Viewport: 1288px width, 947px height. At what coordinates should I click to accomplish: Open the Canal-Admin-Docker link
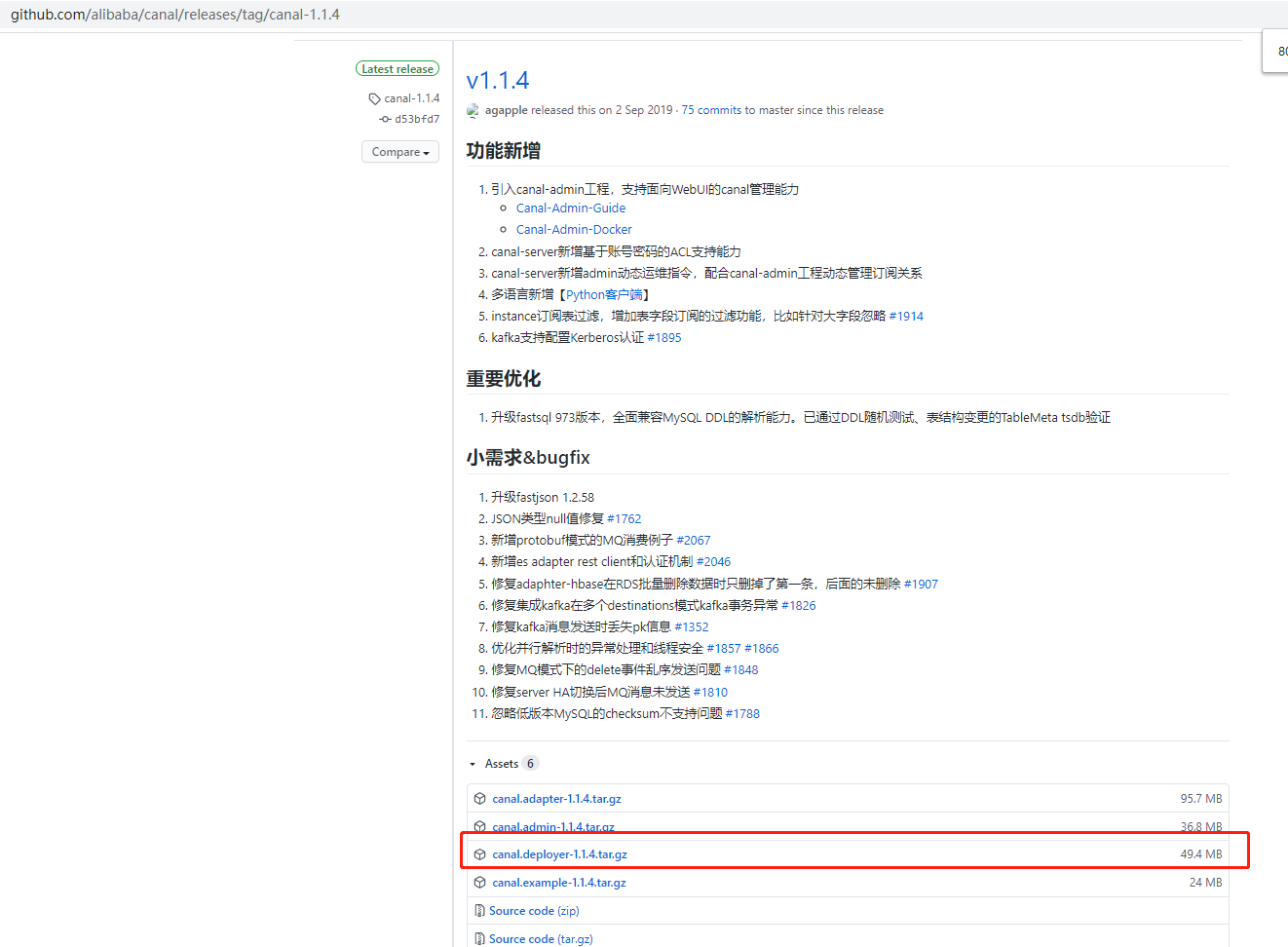tap(574, 230)
